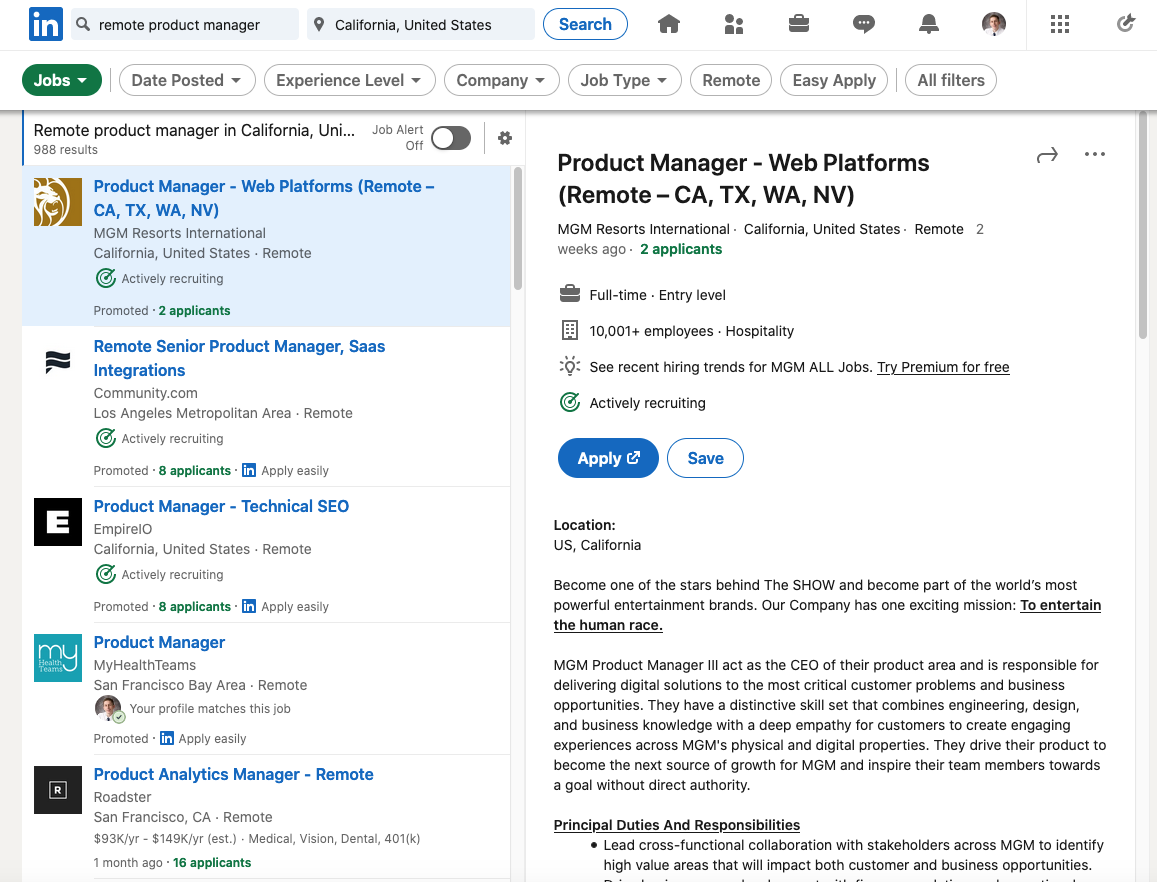Expand the Experience Level filter
Screen dimensions: 1157x882
tap(349, 80)
